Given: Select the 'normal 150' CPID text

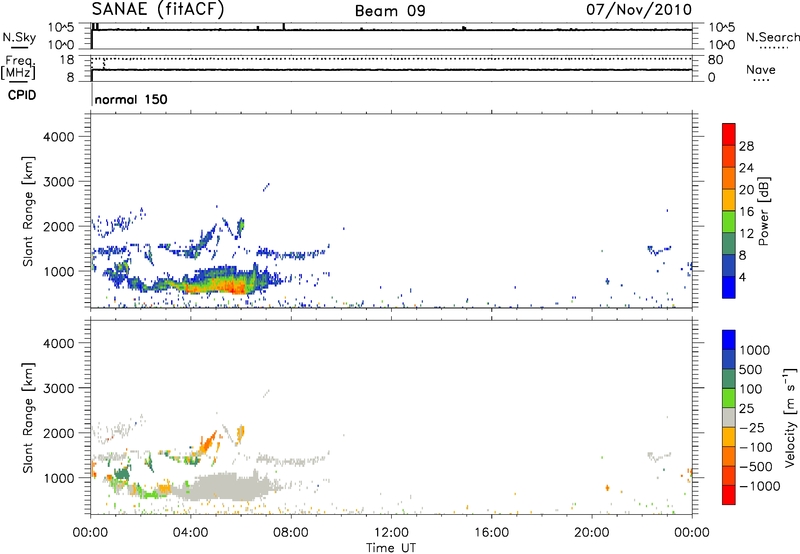Looking at the screenshot, I should (131, 99).
